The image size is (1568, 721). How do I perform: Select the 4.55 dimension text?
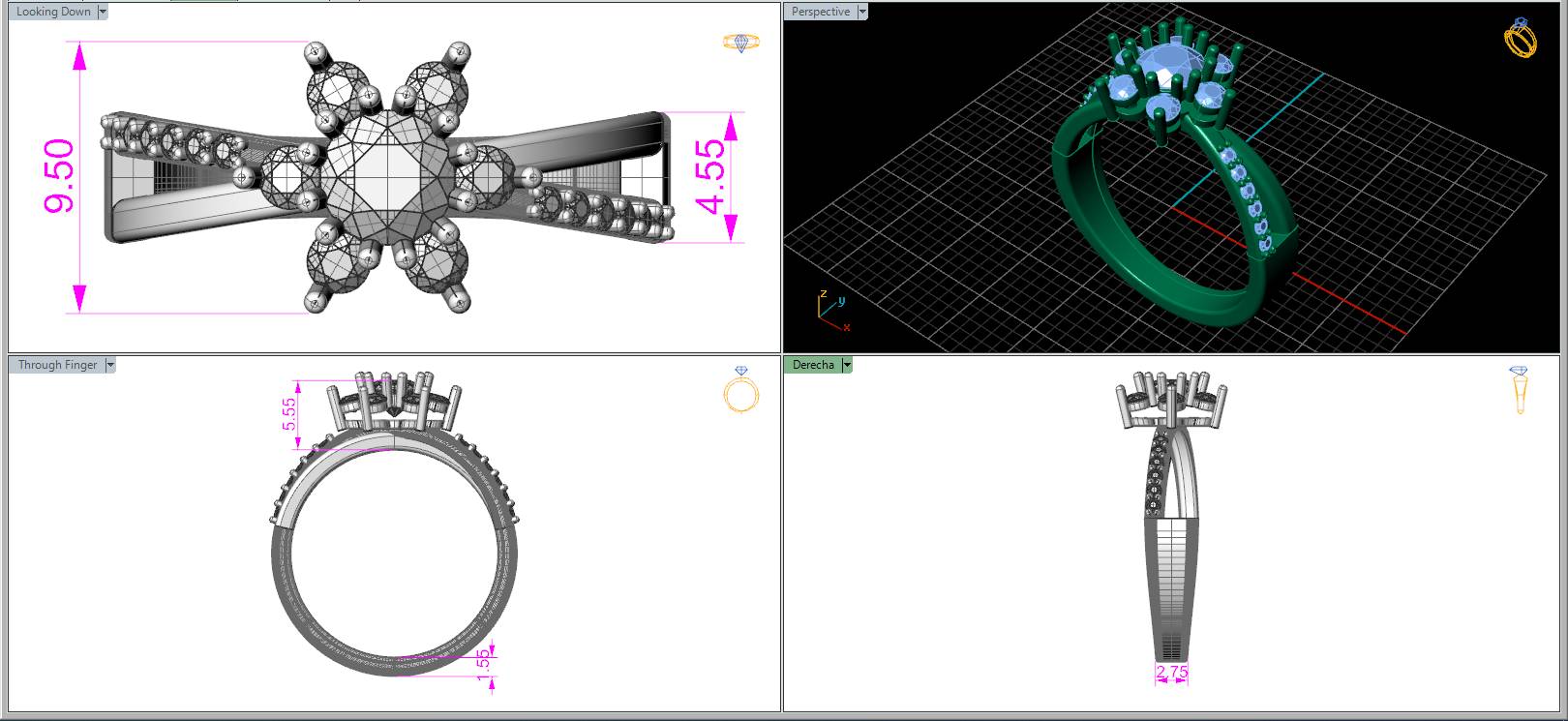[709, 176]
